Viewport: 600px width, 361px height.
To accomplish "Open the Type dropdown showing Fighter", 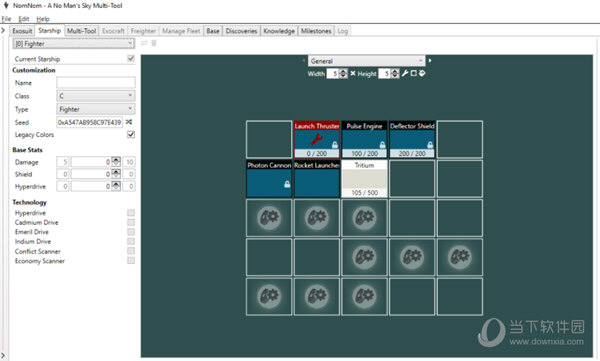I will (x=96, y=109).
